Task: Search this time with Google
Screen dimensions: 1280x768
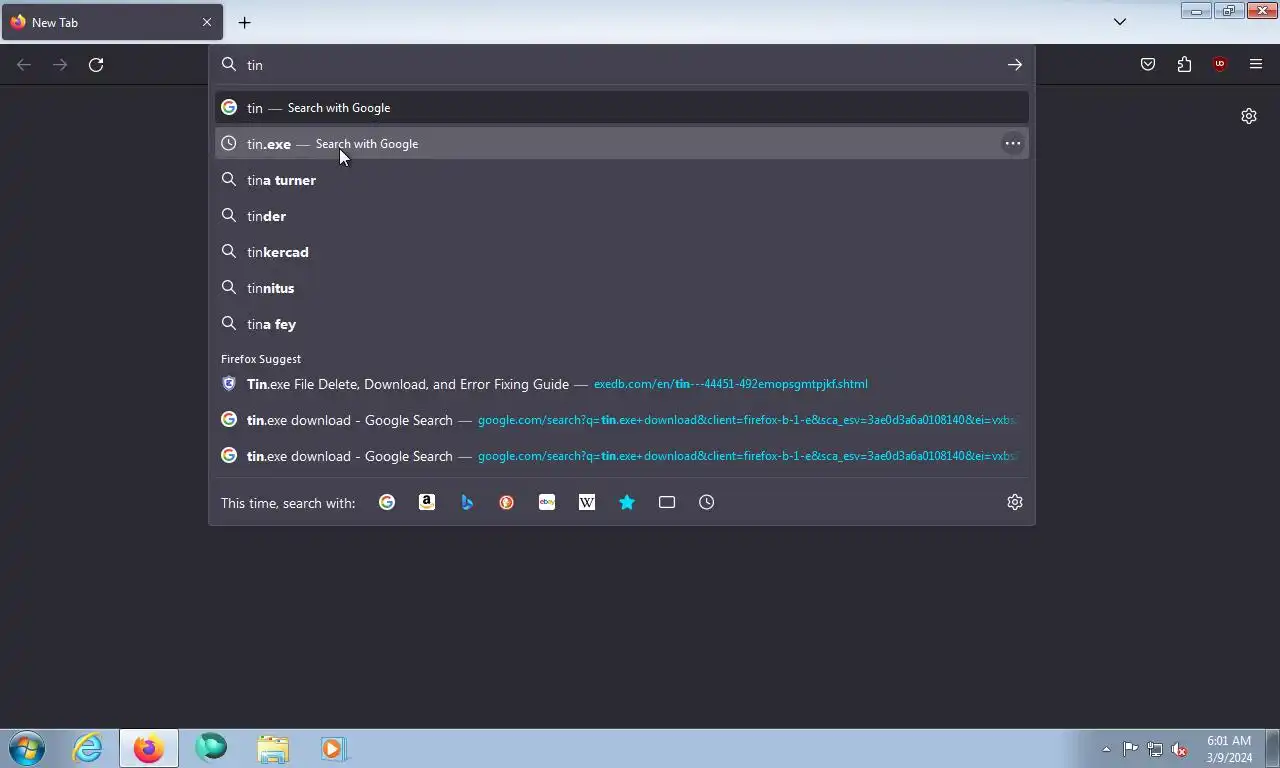Action: pos(387,502)
